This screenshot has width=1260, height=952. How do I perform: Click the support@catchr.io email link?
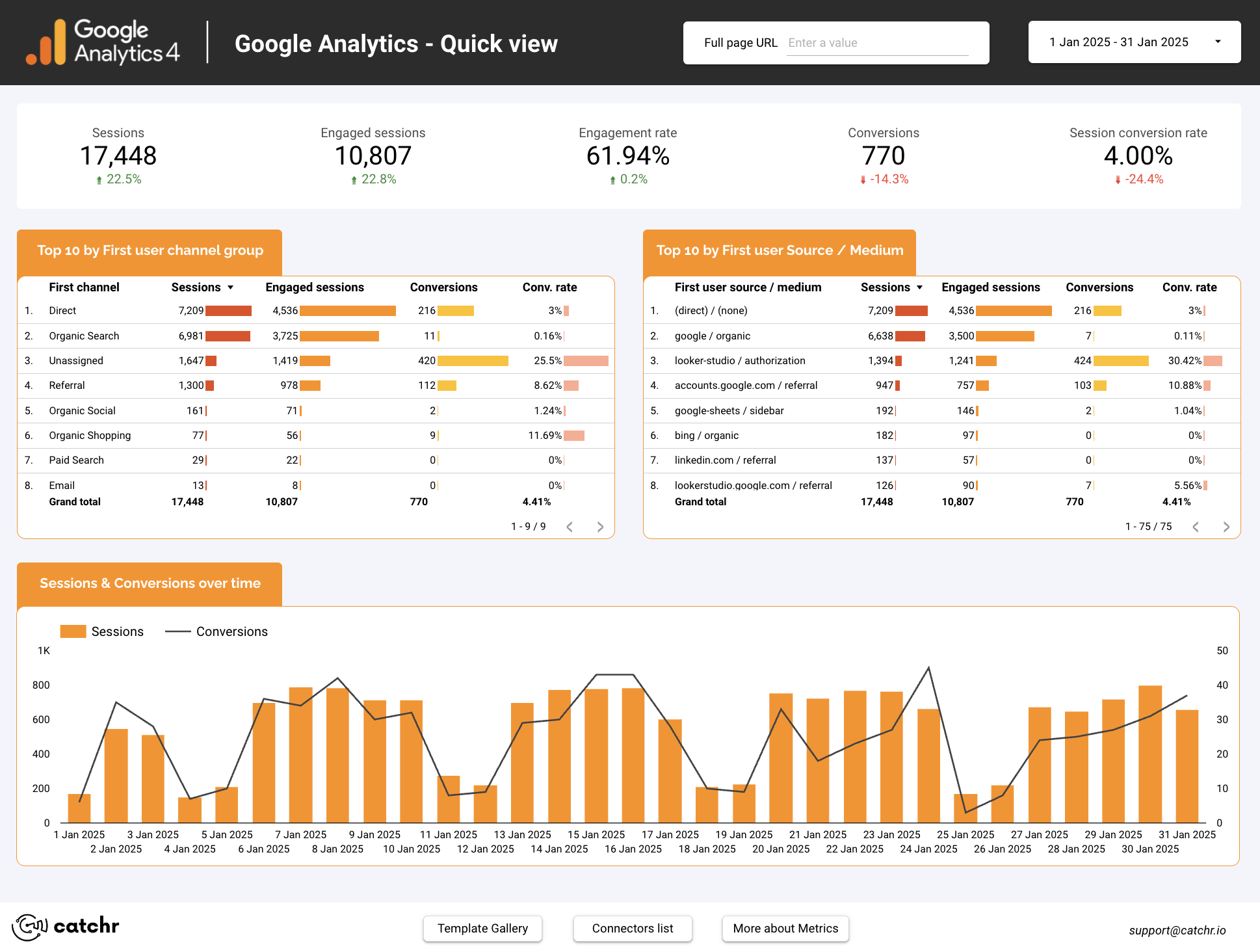(1178, 930)
